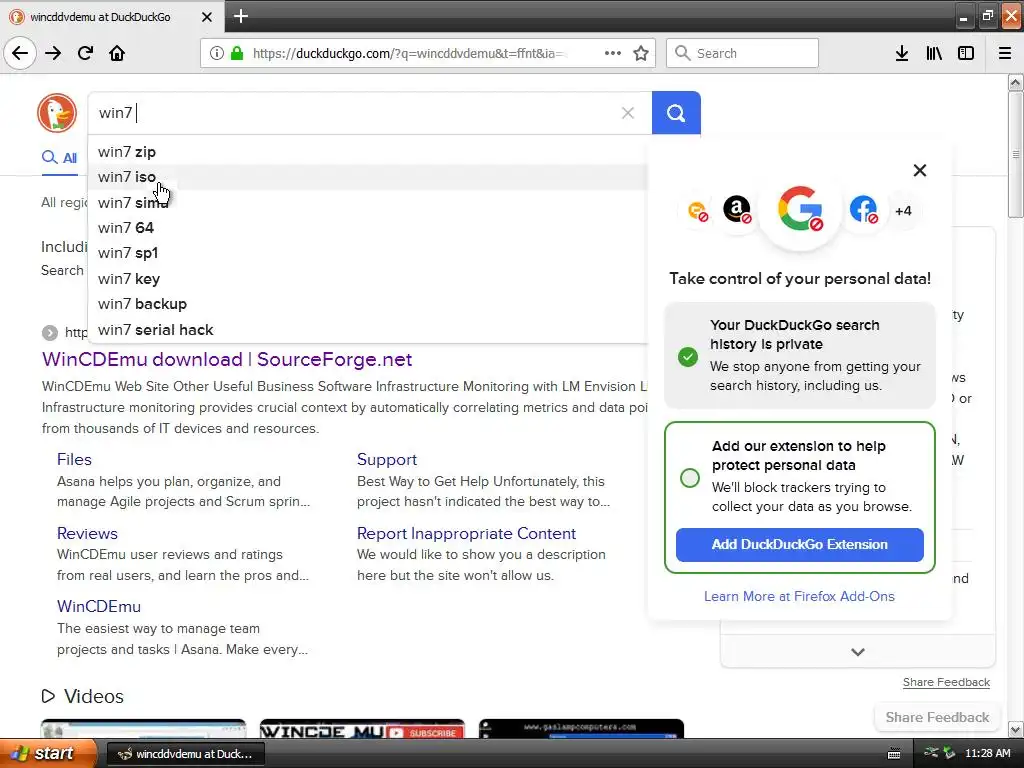Click the DuckDuckGo duck logo
Viewport: 1024px width, 768px height.
tap(57, 112)
